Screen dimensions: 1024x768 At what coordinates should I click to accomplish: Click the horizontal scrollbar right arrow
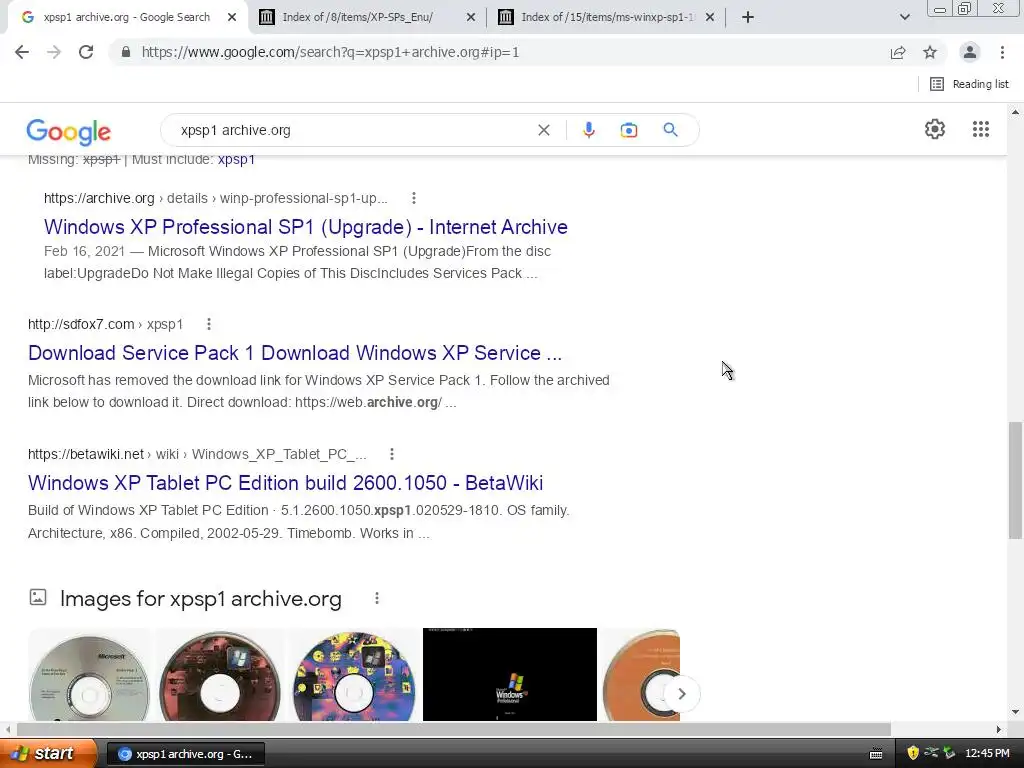pyautogui.click(x=999, y=729)
